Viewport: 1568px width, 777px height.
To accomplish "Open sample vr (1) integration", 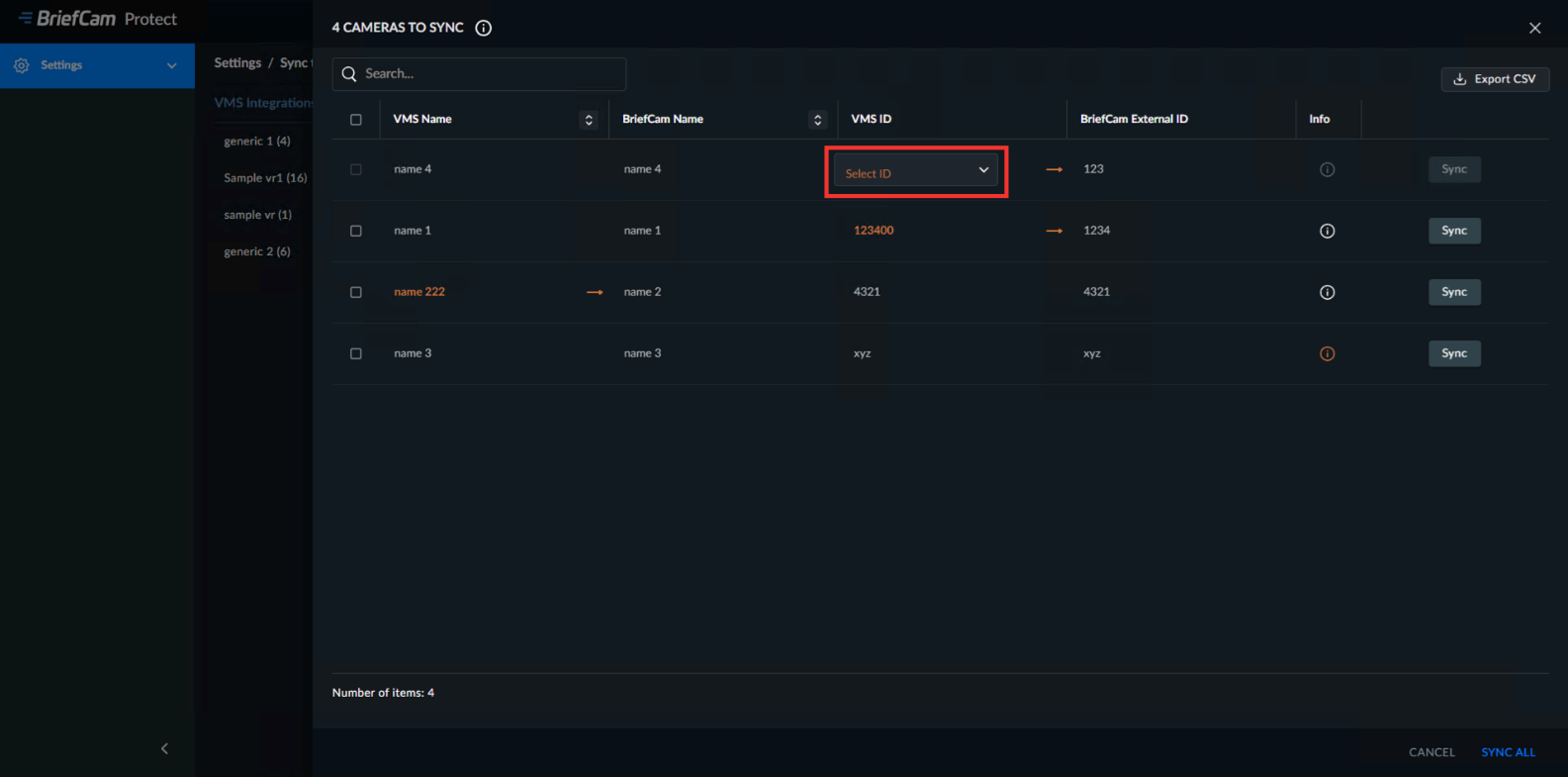I will coord(257,215).
